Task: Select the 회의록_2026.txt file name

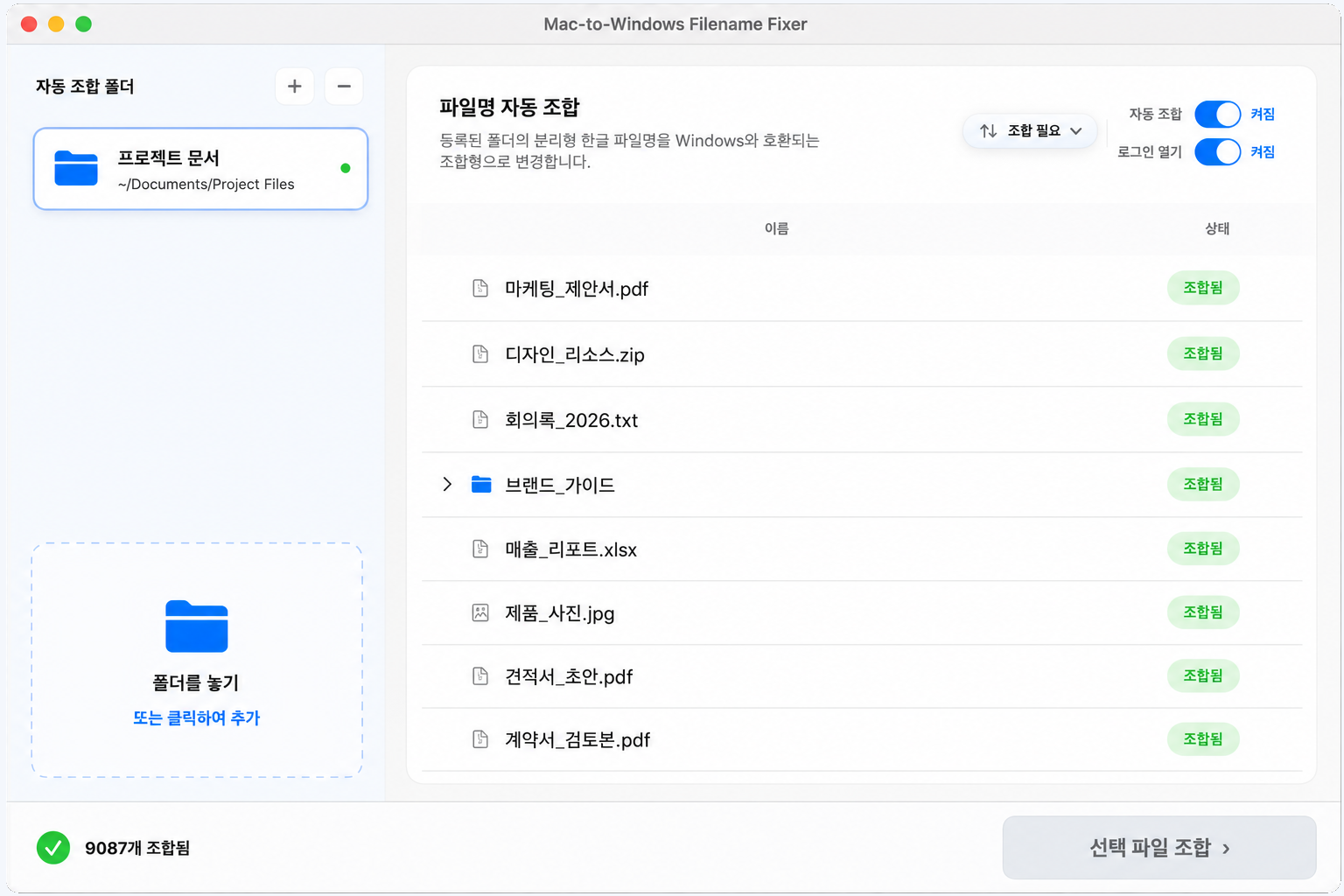Action: point(571,420)
